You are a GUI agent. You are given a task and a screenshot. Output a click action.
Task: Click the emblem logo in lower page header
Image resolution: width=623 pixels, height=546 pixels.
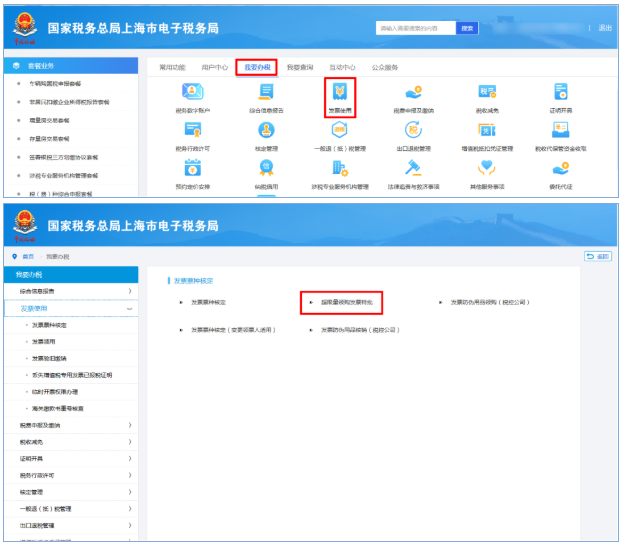[x=25, y=224]
